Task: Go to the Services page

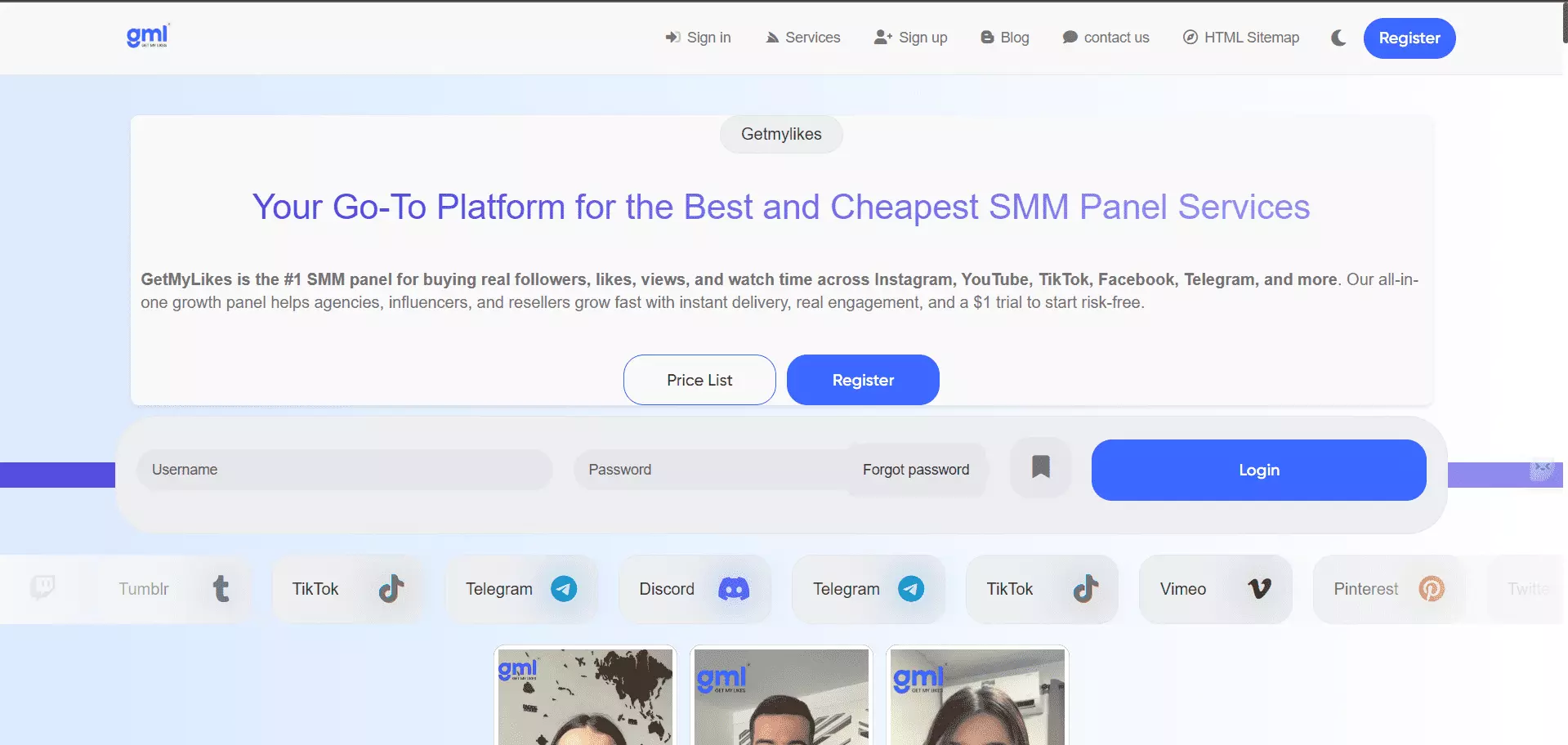Action: [x=802, y=38]
